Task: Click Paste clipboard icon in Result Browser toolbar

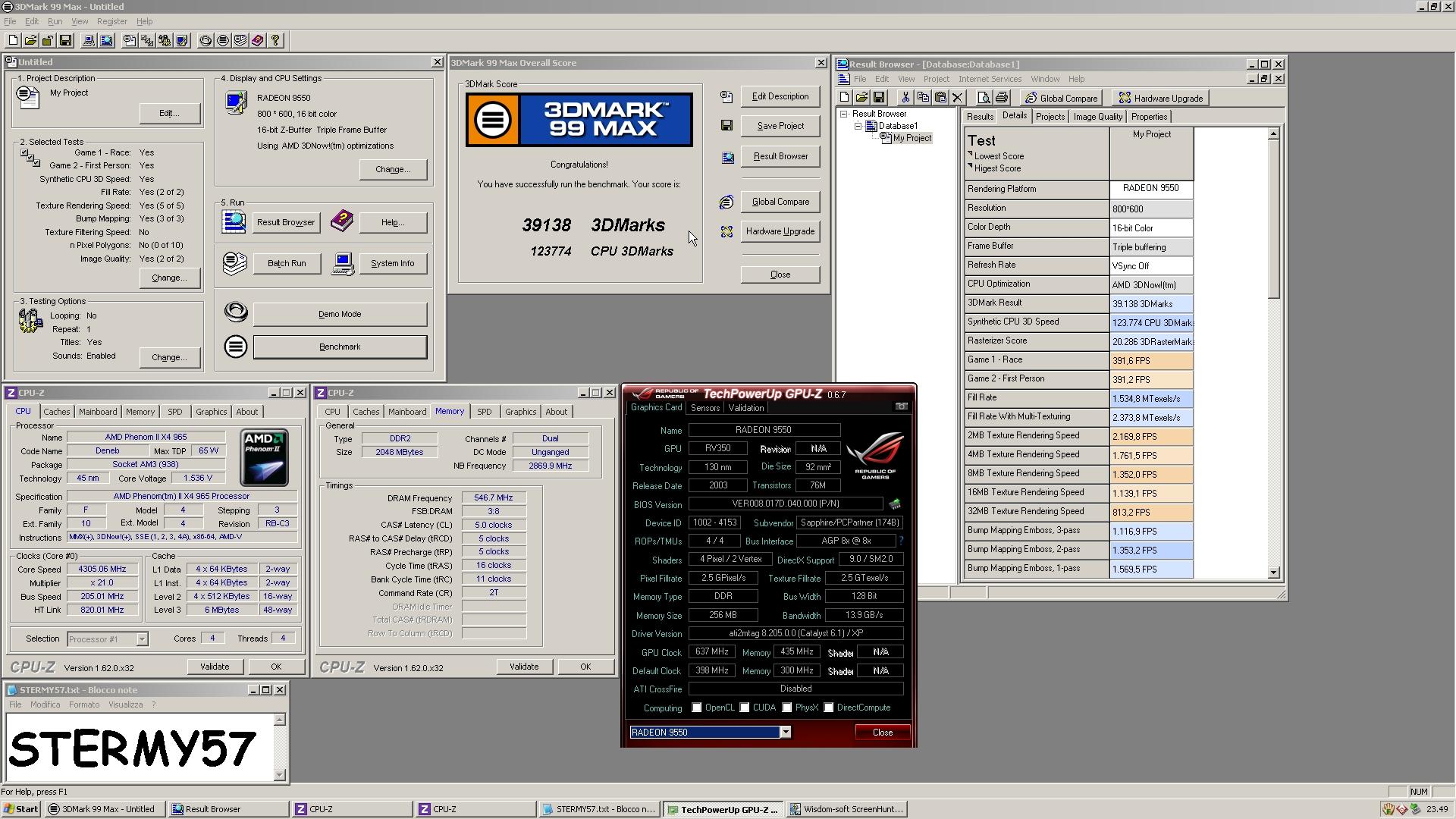Action: pyautogui.click(x=940, y=98)
